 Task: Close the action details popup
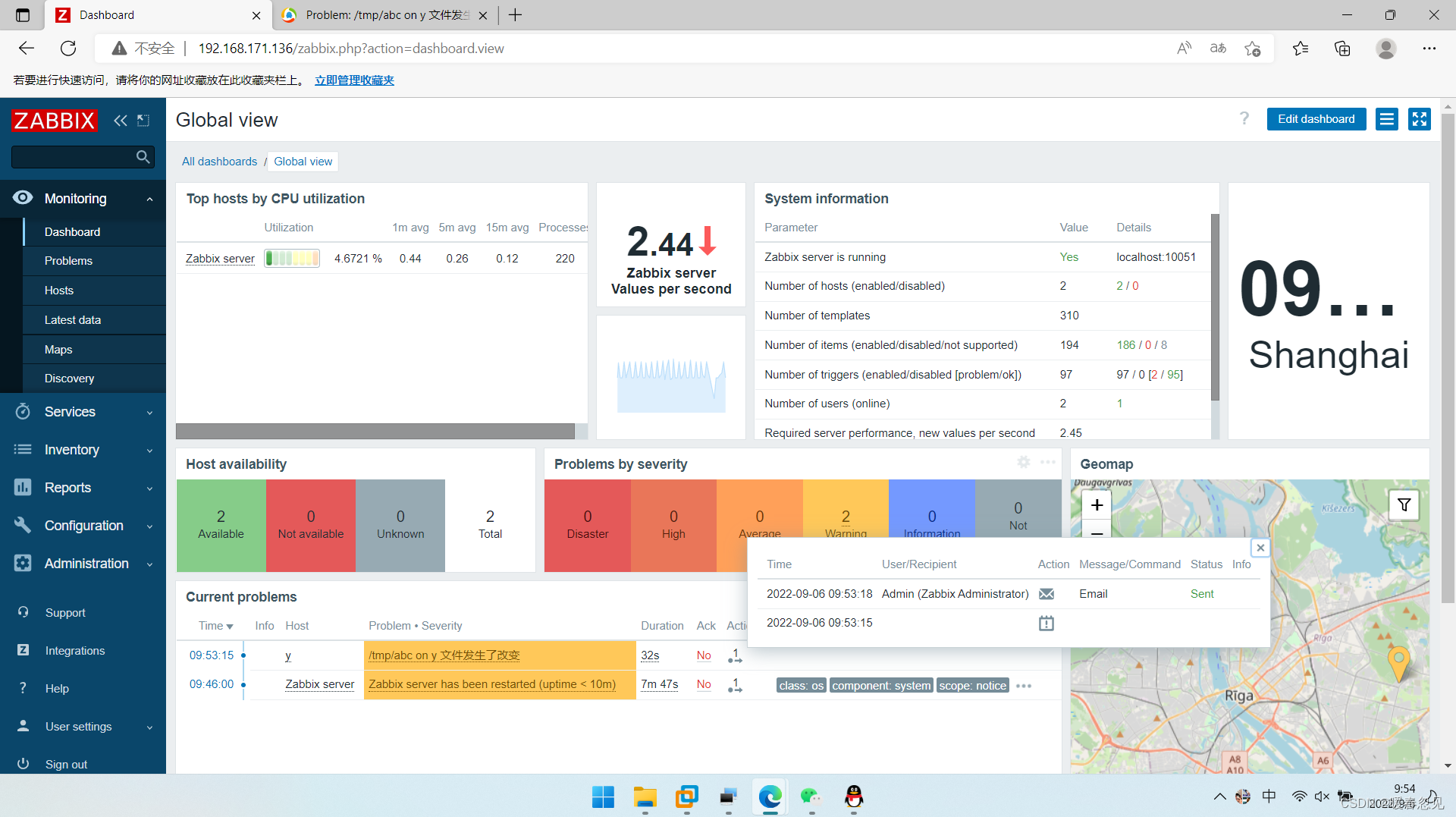tap(1260, 548)
